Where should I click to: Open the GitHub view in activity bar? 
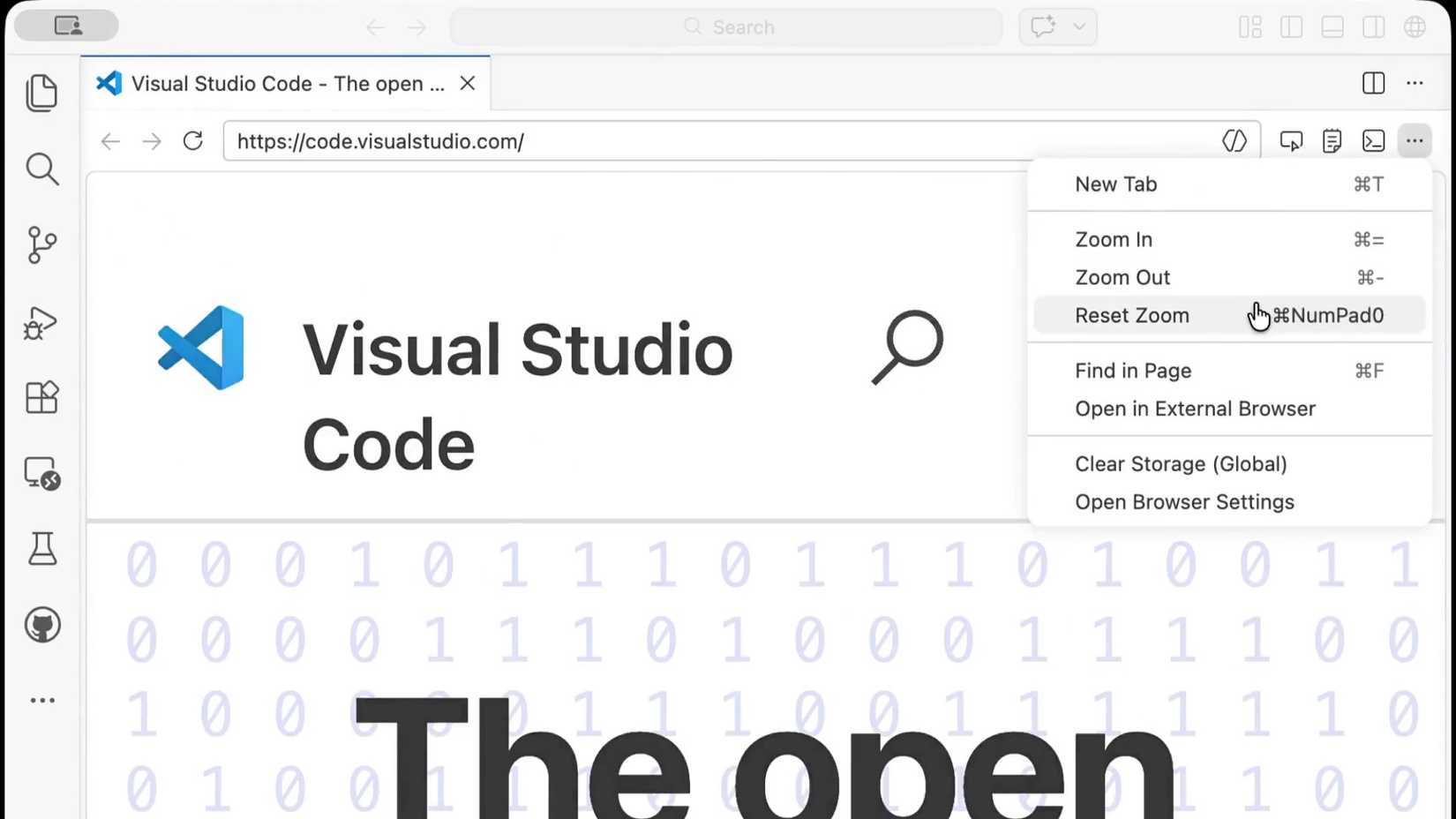pos(42,626)
